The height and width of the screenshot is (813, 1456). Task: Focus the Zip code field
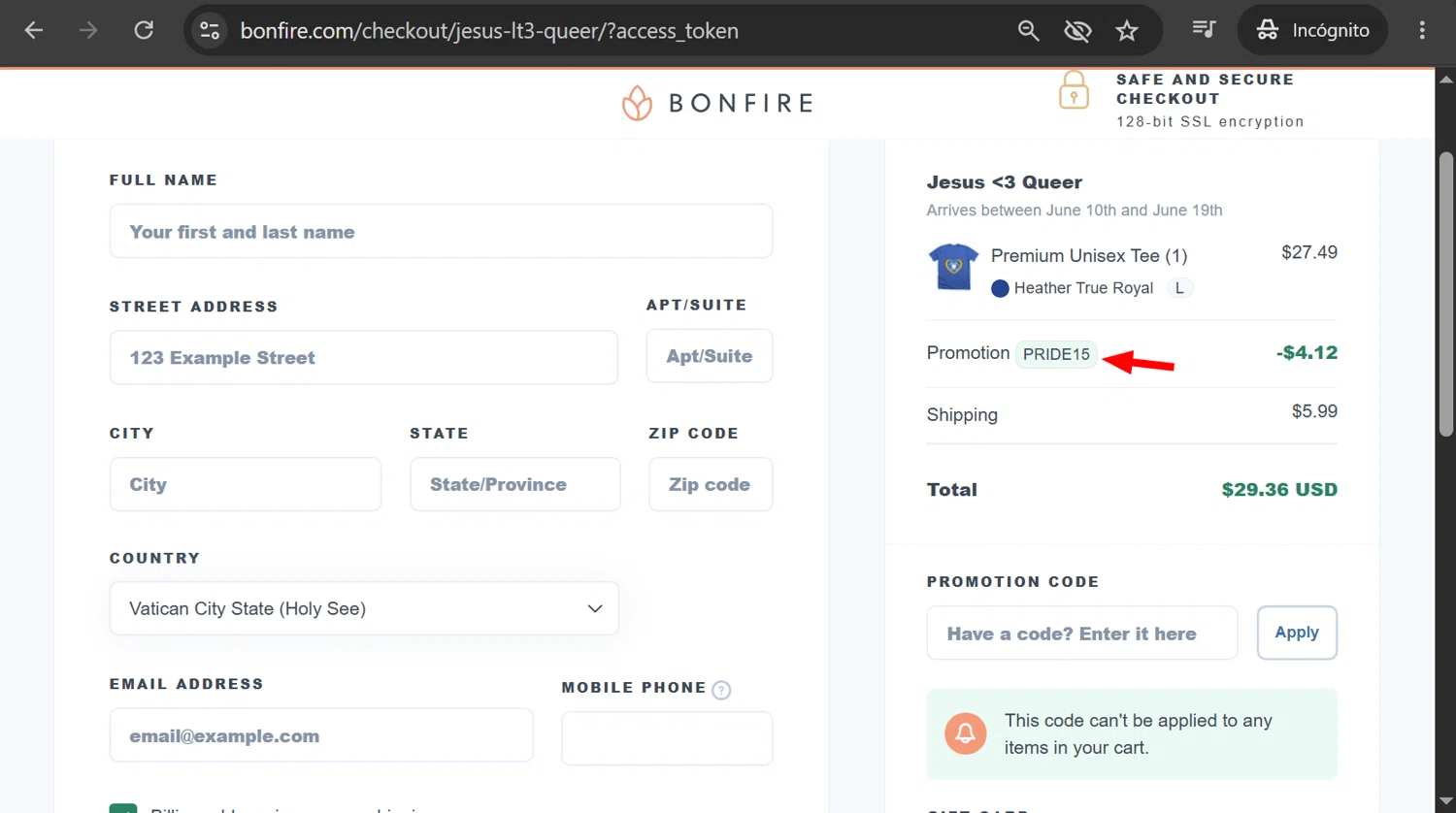point(711,484)
